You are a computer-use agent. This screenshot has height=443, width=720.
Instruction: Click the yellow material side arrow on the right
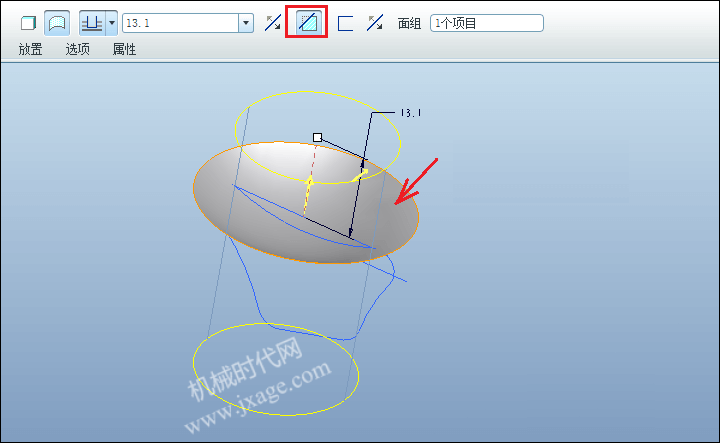pyautogui.click(x=360, y=175)
